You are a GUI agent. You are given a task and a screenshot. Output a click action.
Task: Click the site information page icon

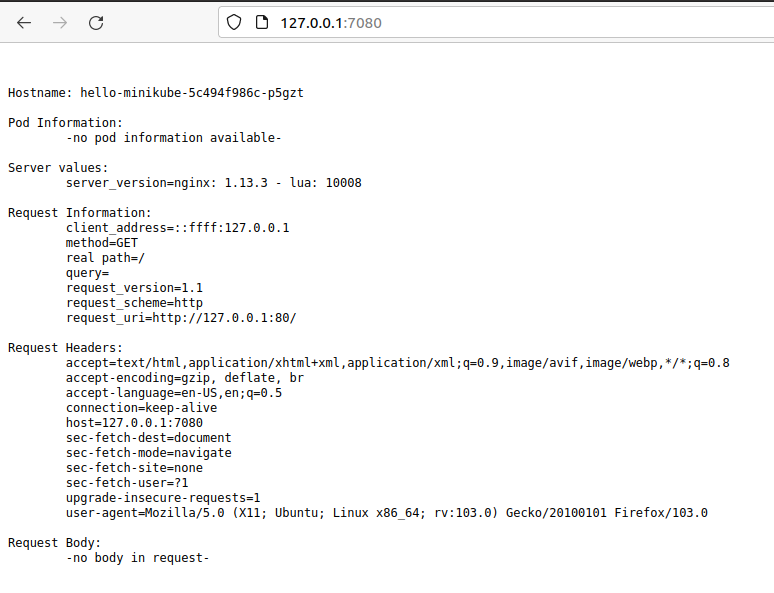point(262,22)
